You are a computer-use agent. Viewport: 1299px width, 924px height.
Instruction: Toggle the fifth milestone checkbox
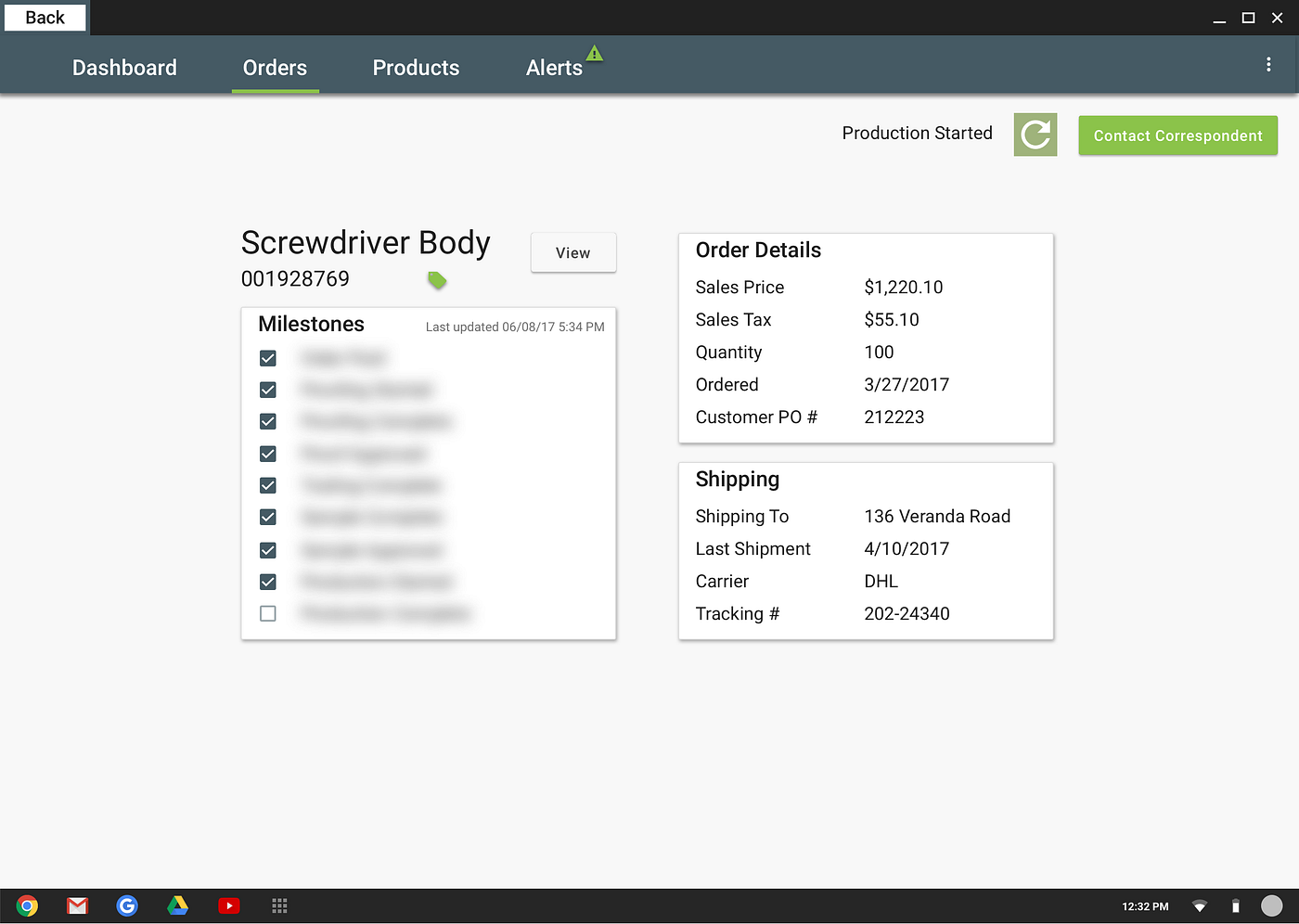tap(268, 485)
